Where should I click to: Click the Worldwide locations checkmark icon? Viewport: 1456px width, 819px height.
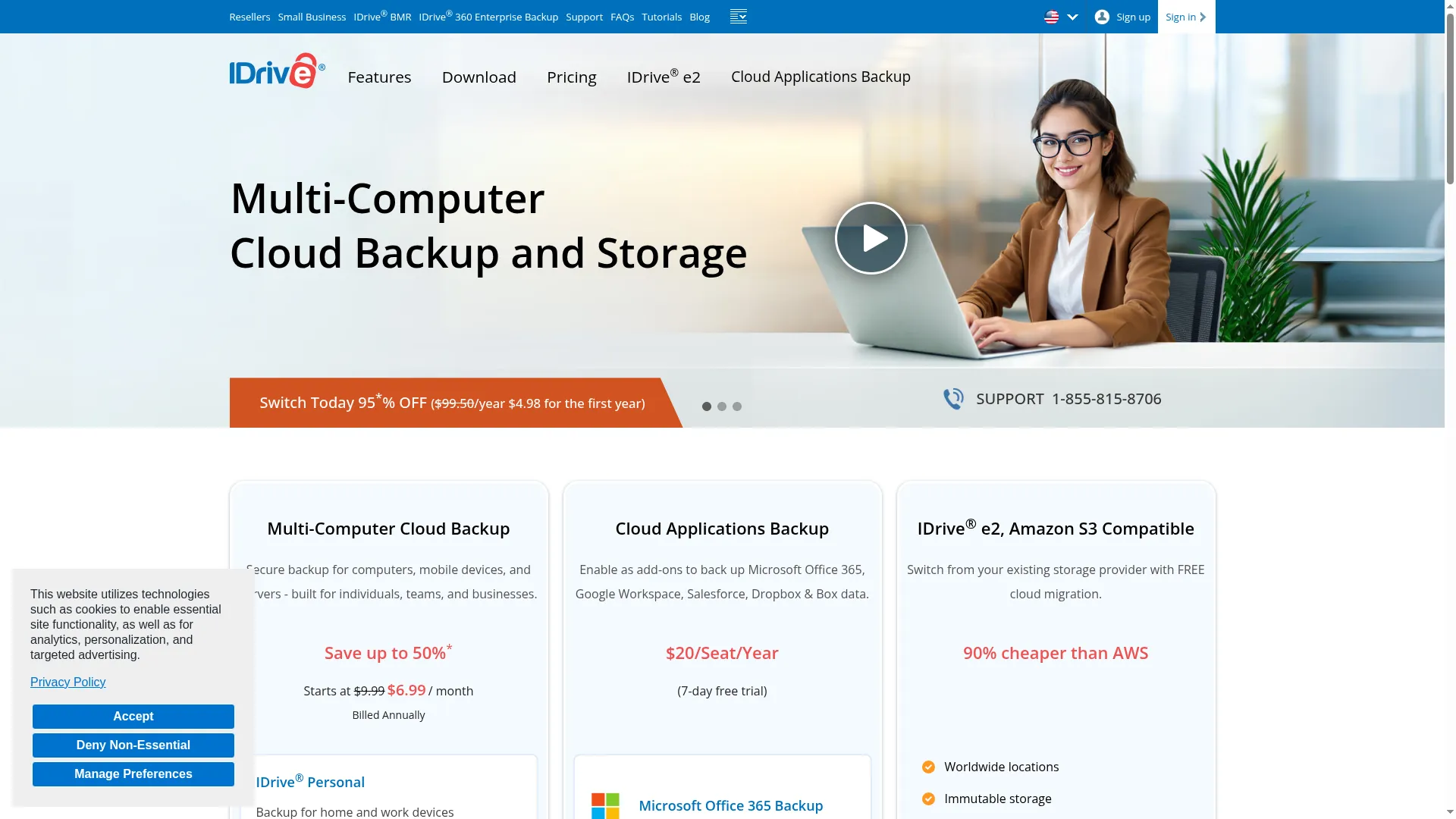pyautogui.click(x=928, y=767)
